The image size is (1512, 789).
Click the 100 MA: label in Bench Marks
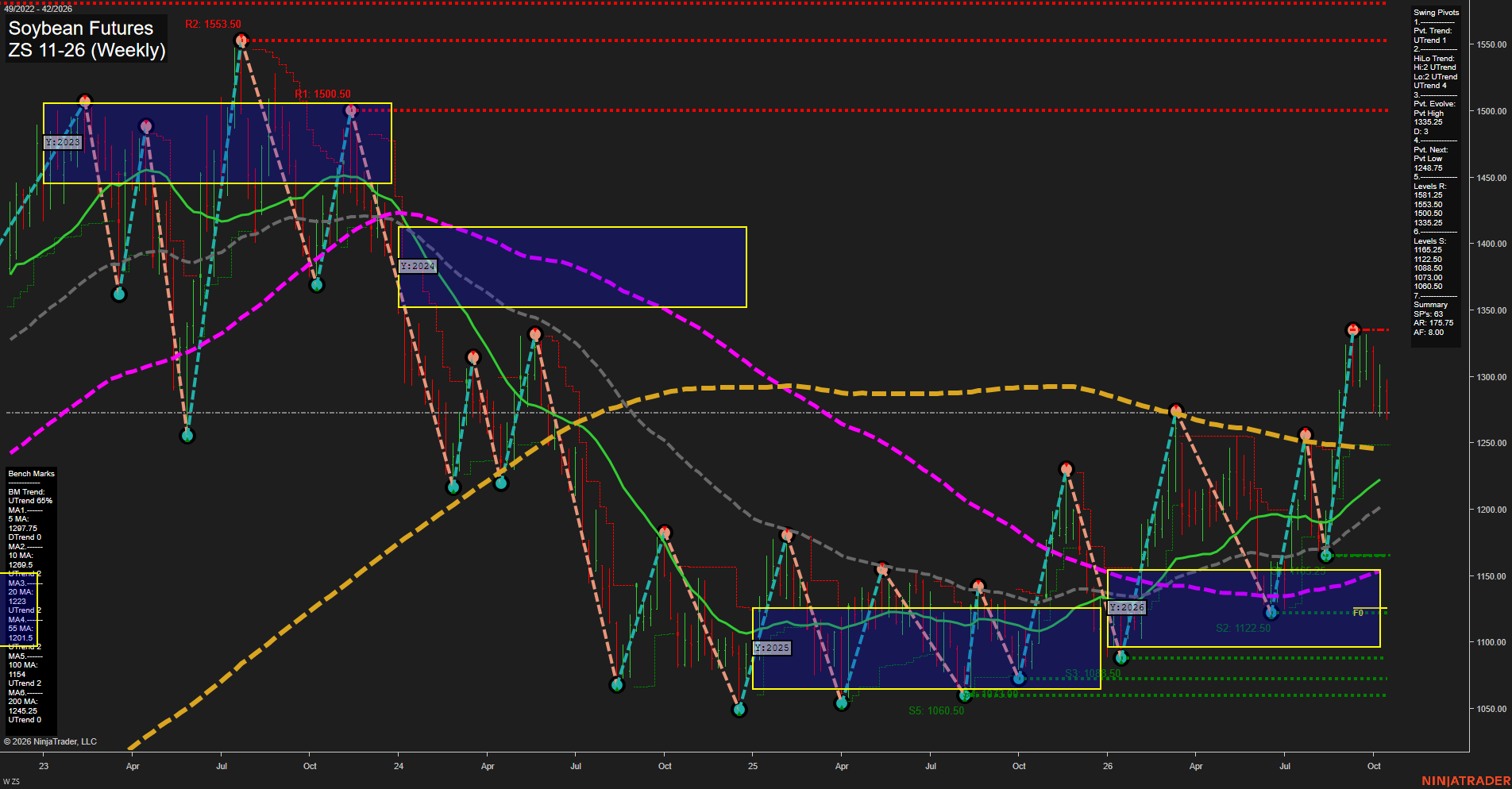[22, 665]
